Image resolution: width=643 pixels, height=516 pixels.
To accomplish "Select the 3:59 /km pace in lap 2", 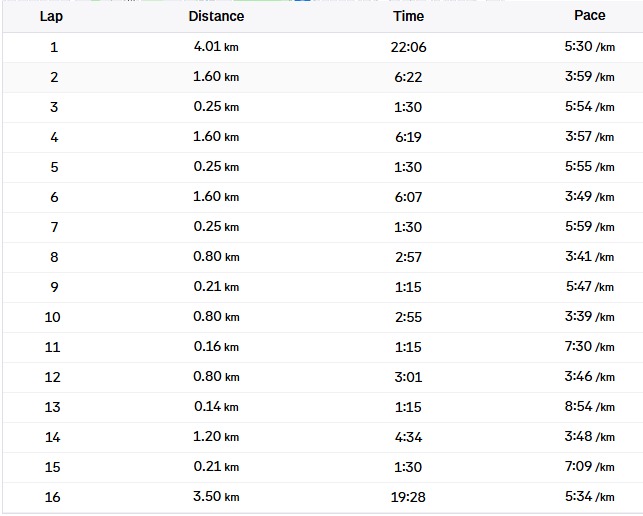I will coord(589,77).
